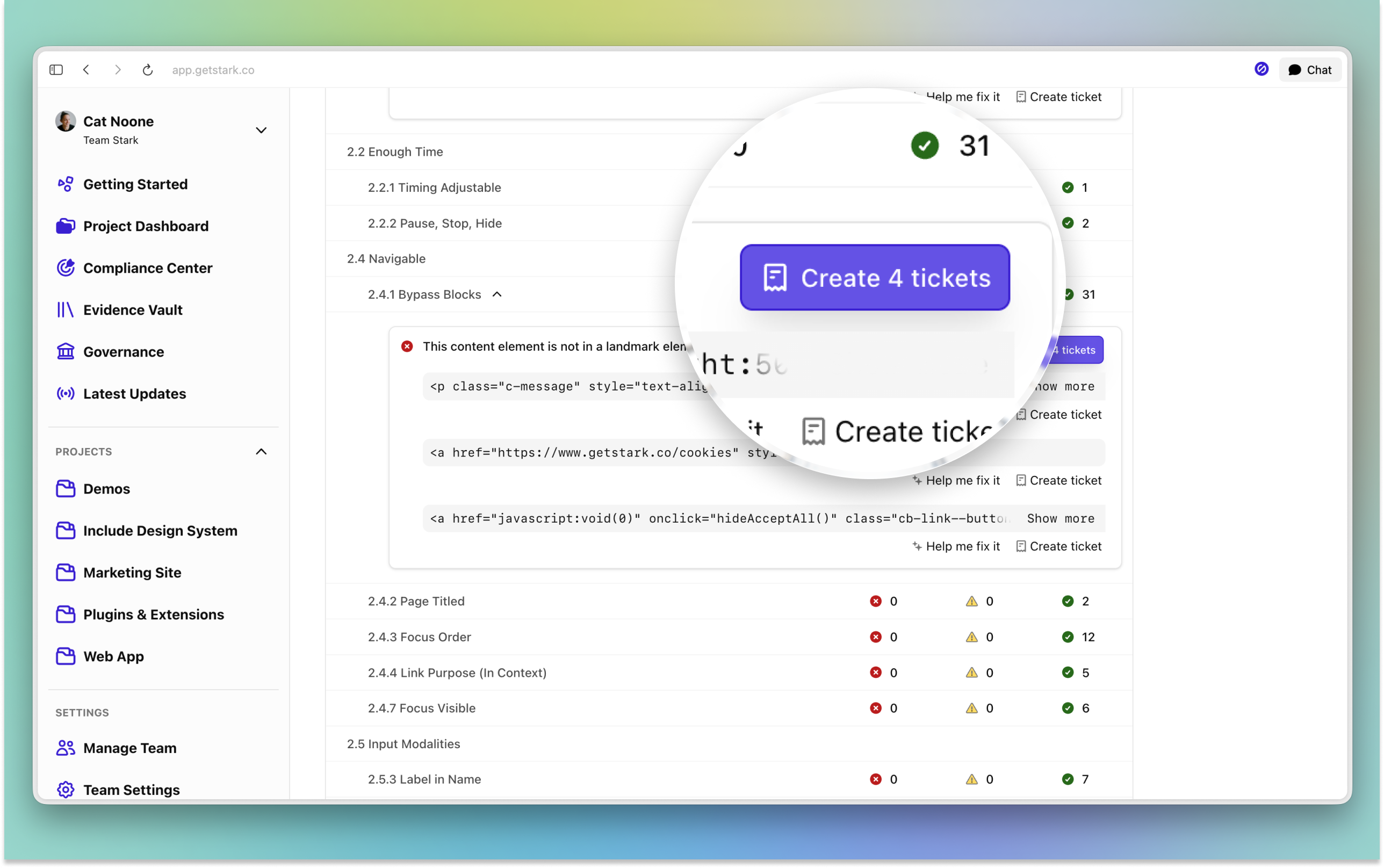Click the Team Settings gear icon
This screenshot has width=1384, height=868.
pyautogui.click(x=66, y=790)
